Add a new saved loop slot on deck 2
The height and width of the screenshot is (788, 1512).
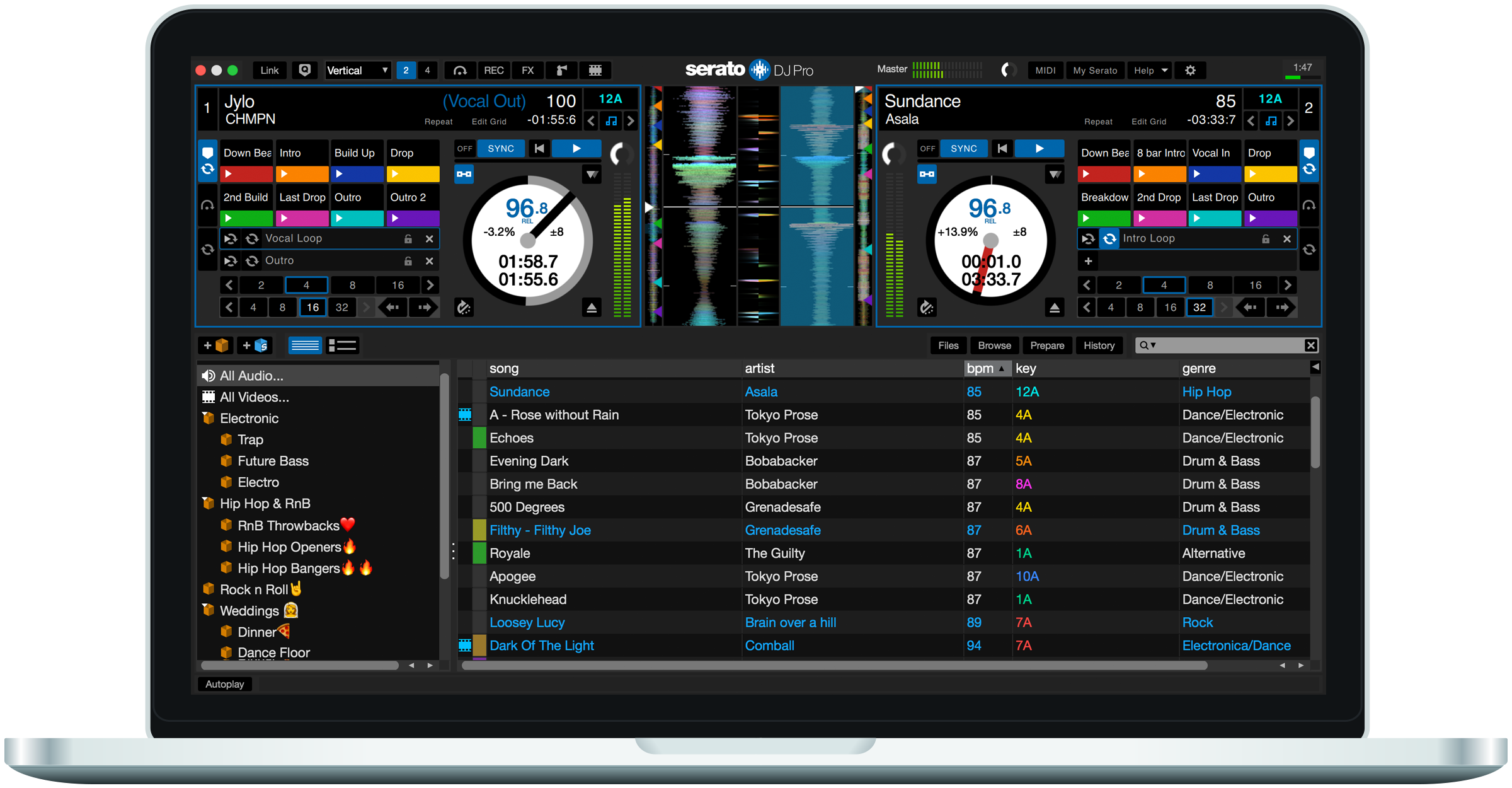coord(1088,261)
